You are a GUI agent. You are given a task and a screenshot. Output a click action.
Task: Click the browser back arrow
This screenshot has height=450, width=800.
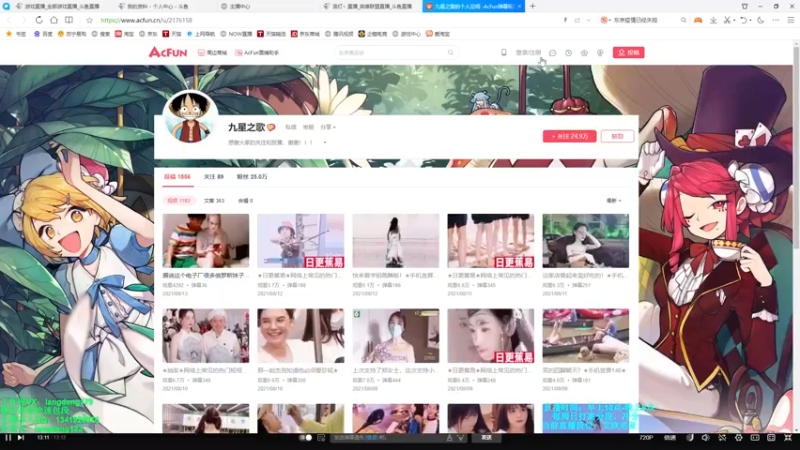click(x=9, y=20)
